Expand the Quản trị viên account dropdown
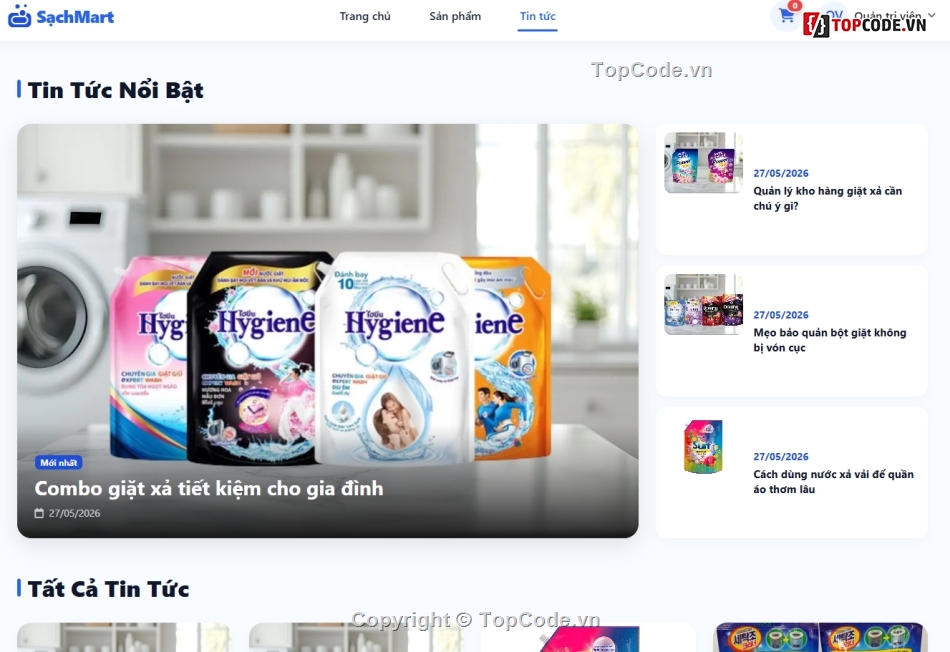The width and height of the screenshot is (950, 652). pyautogui.click(x=894, y=16)
